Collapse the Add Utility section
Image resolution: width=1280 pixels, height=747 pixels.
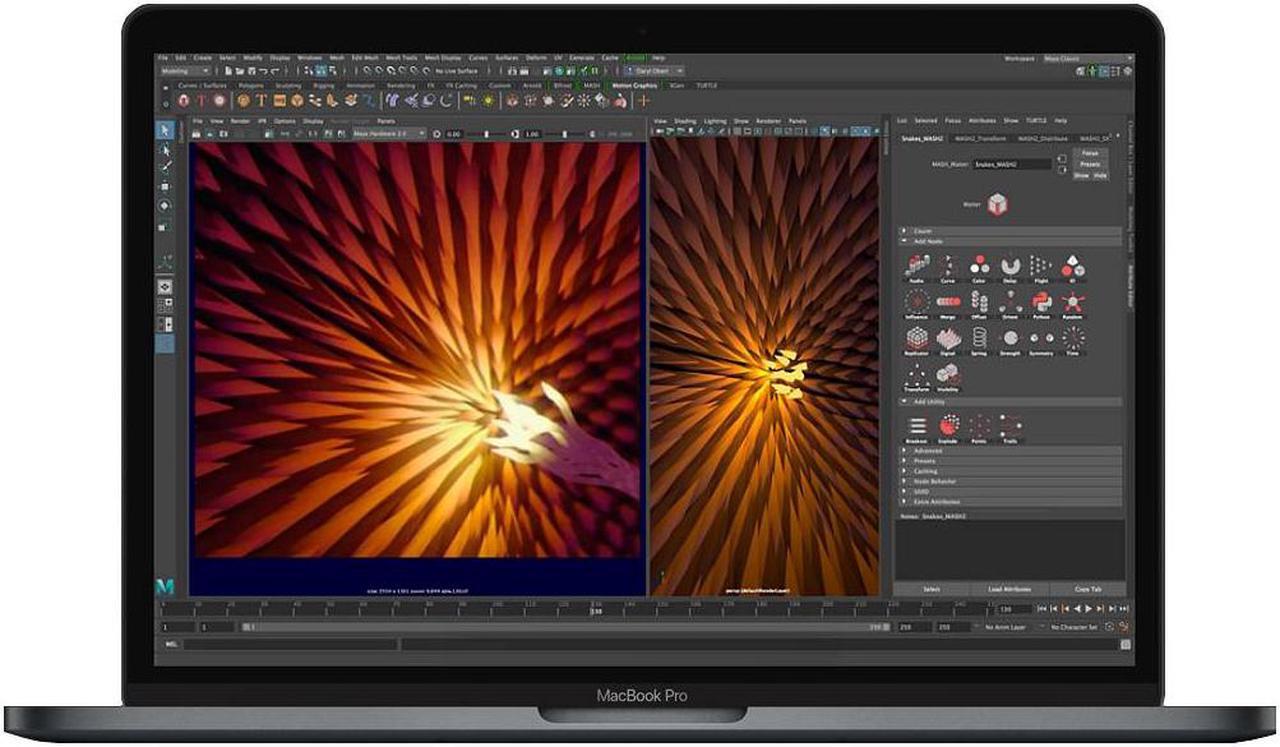1010,401
